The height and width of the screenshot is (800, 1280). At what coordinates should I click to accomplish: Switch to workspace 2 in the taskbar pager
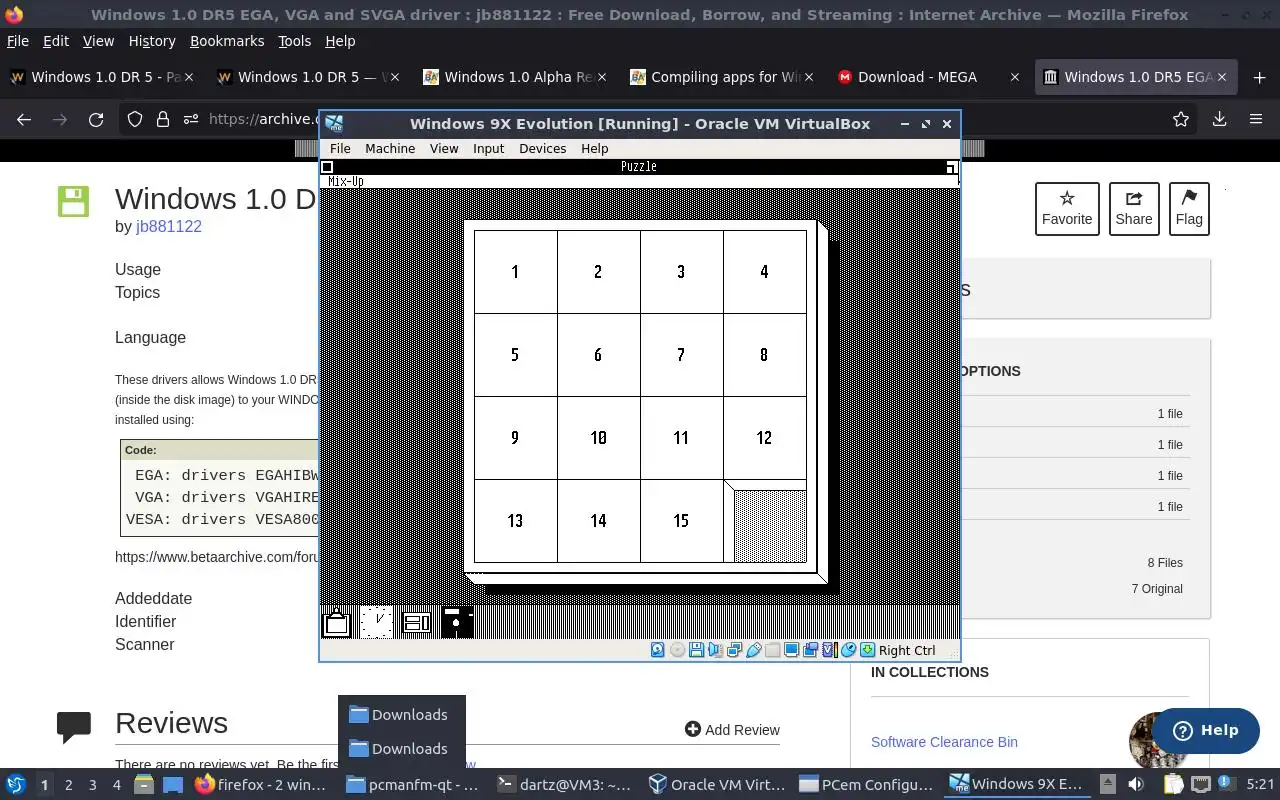(68, 785)
